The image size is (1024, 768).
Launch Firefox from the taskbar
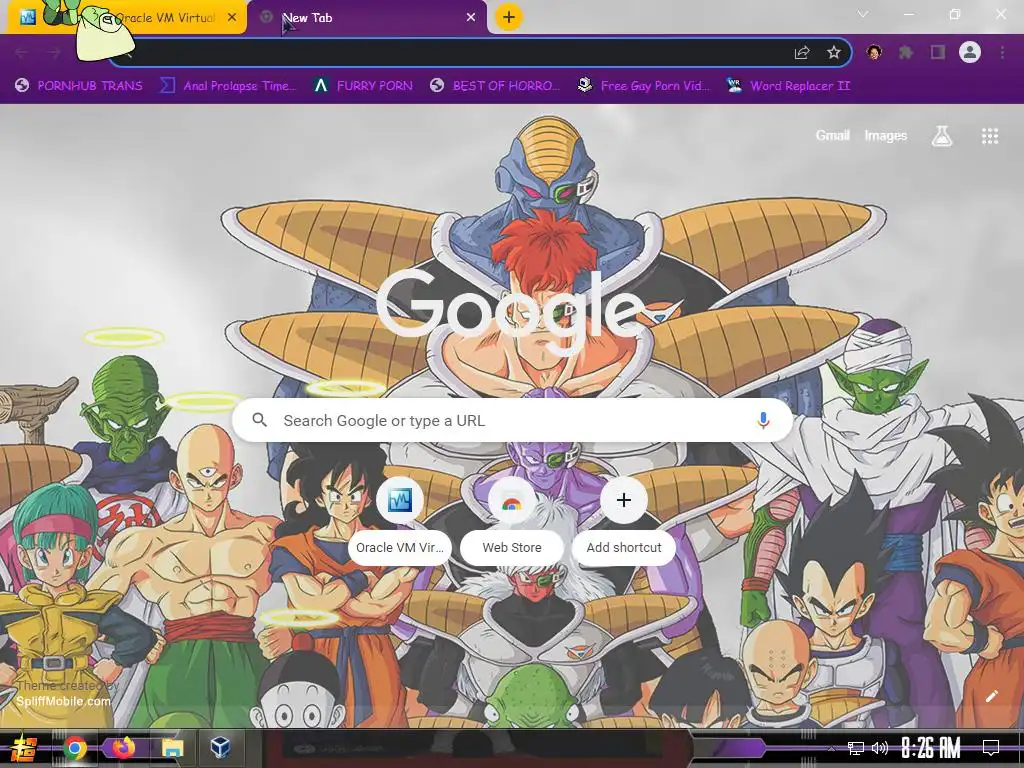tap(123, 748)
